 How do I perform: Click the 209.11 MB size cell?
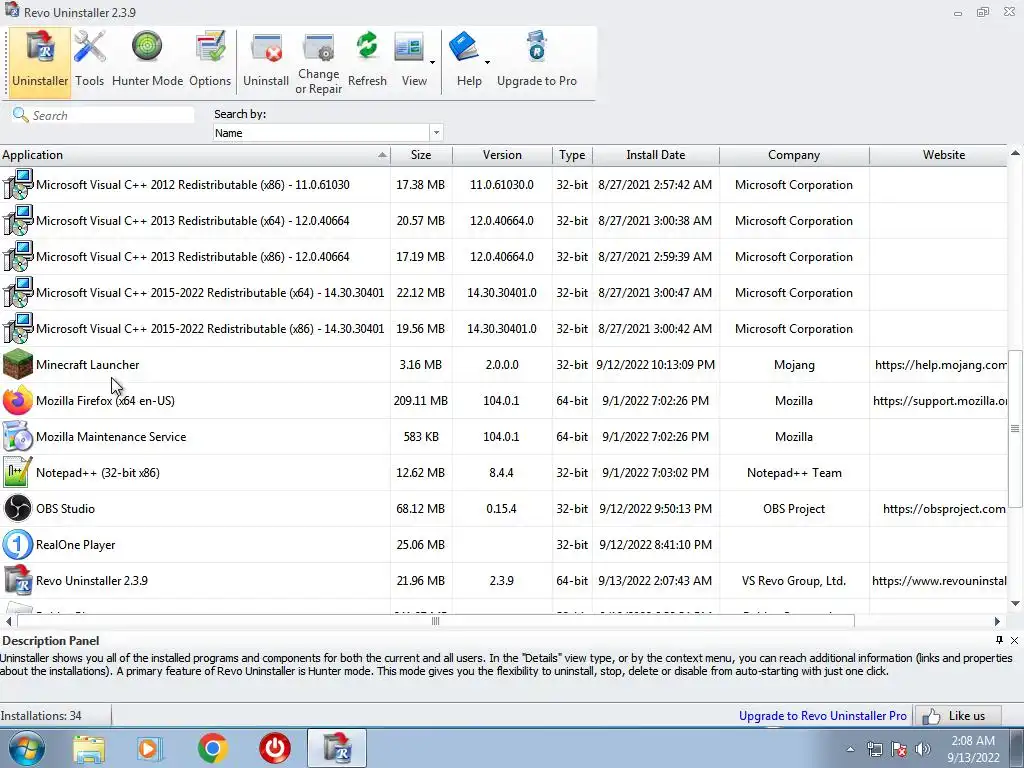point(421,401)
